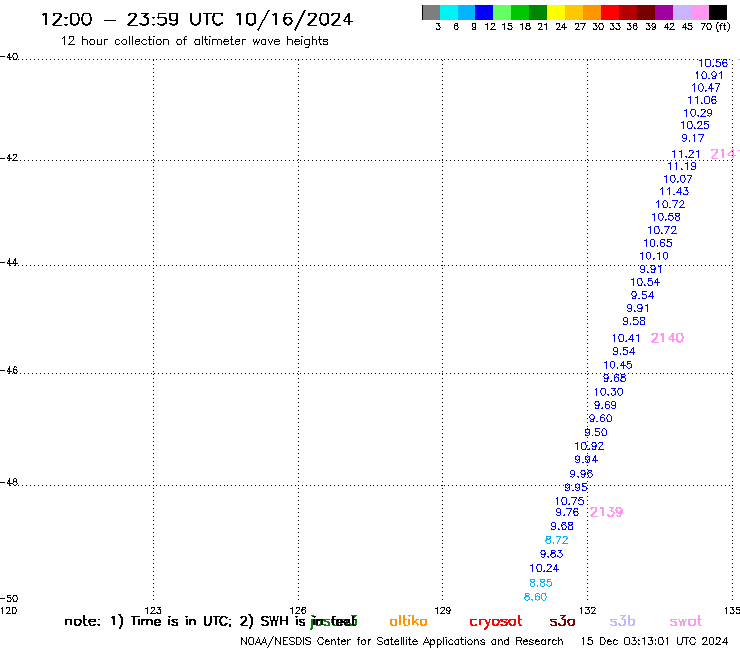Select the light blue value 8.72
The height and width of the screenshot is (650, 740).
pos(557,540)
